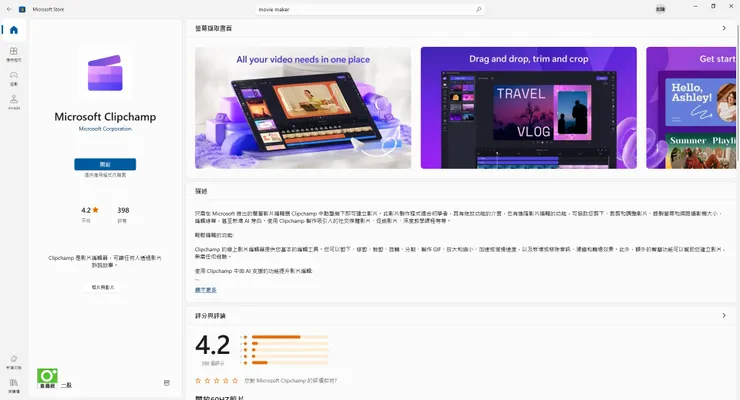Click the screenshots section heading
The width and height of the screenshot is (740, 400).
pos(213,28)
